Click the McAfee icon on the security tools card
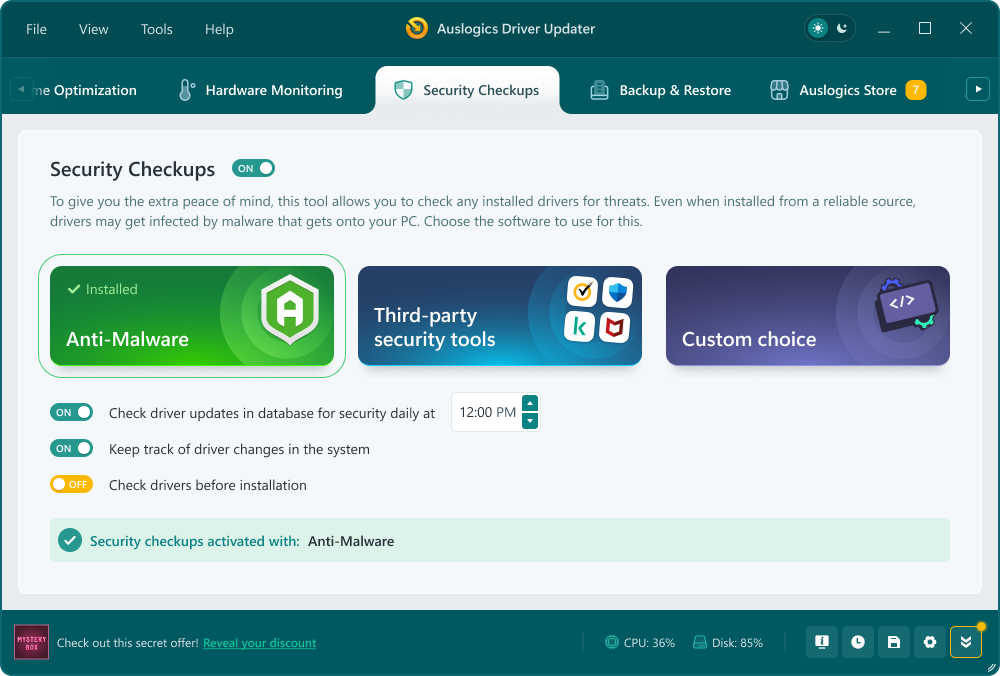 [614, 327]
